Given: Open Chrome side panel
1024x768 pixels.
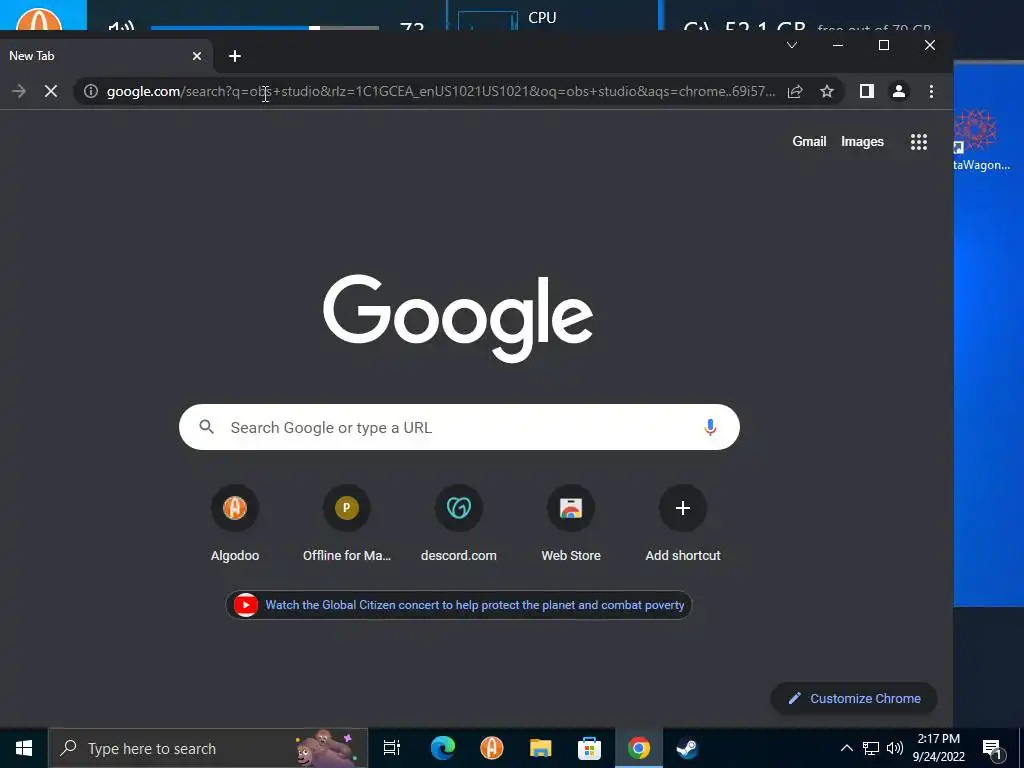Looking at the screenshot, I should coord(867,91).
